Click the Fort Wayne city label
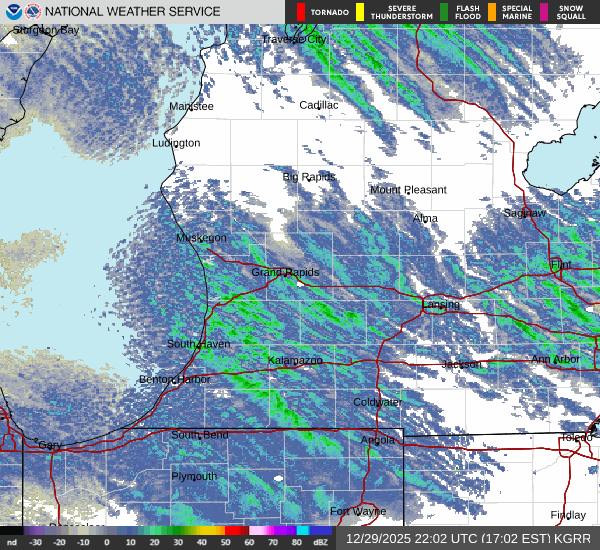 (x=358, y=512)
